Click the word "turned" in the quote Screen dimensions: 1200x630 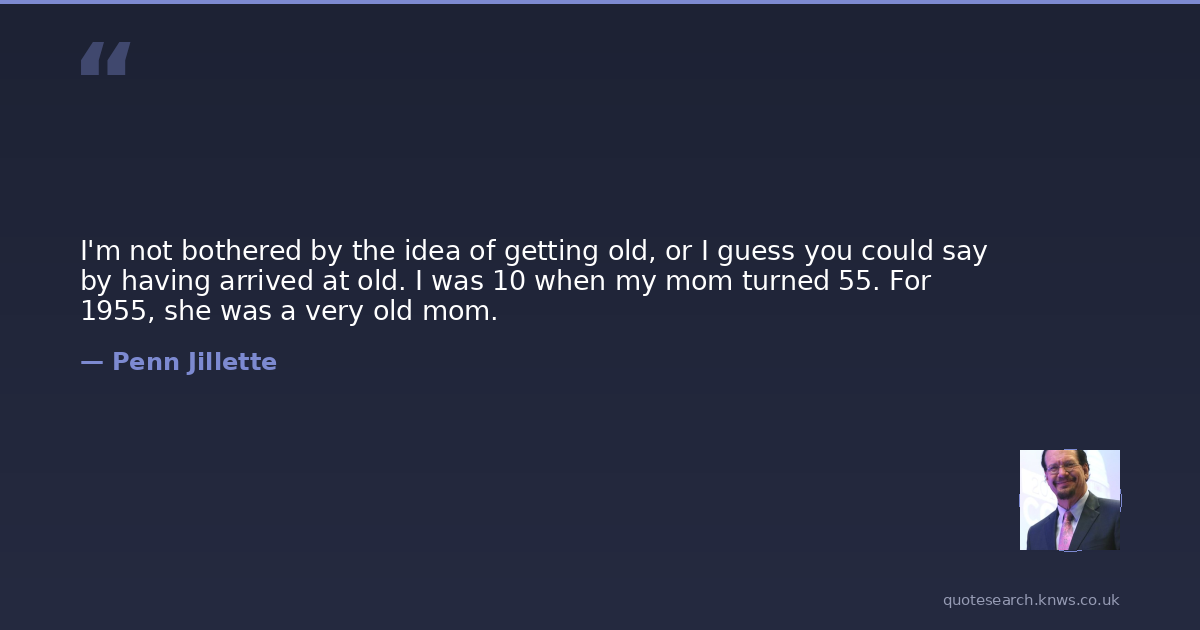click(781, 281)
